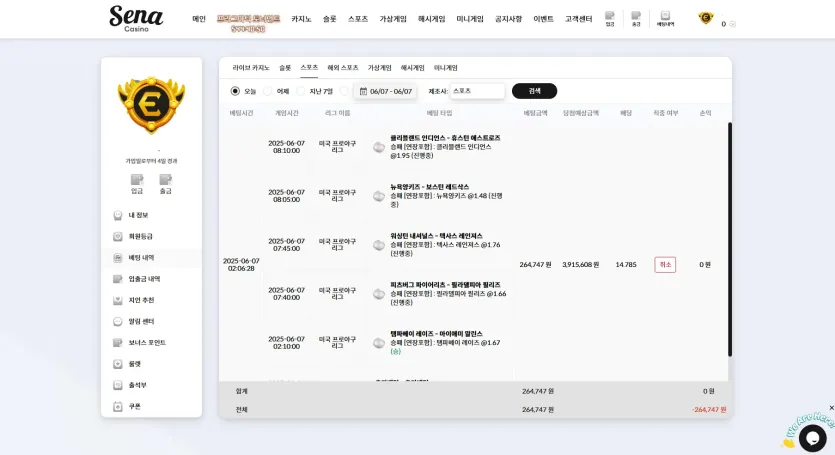
Task: Open 이벤트 in the top navigation
Action: pos(543,19)
